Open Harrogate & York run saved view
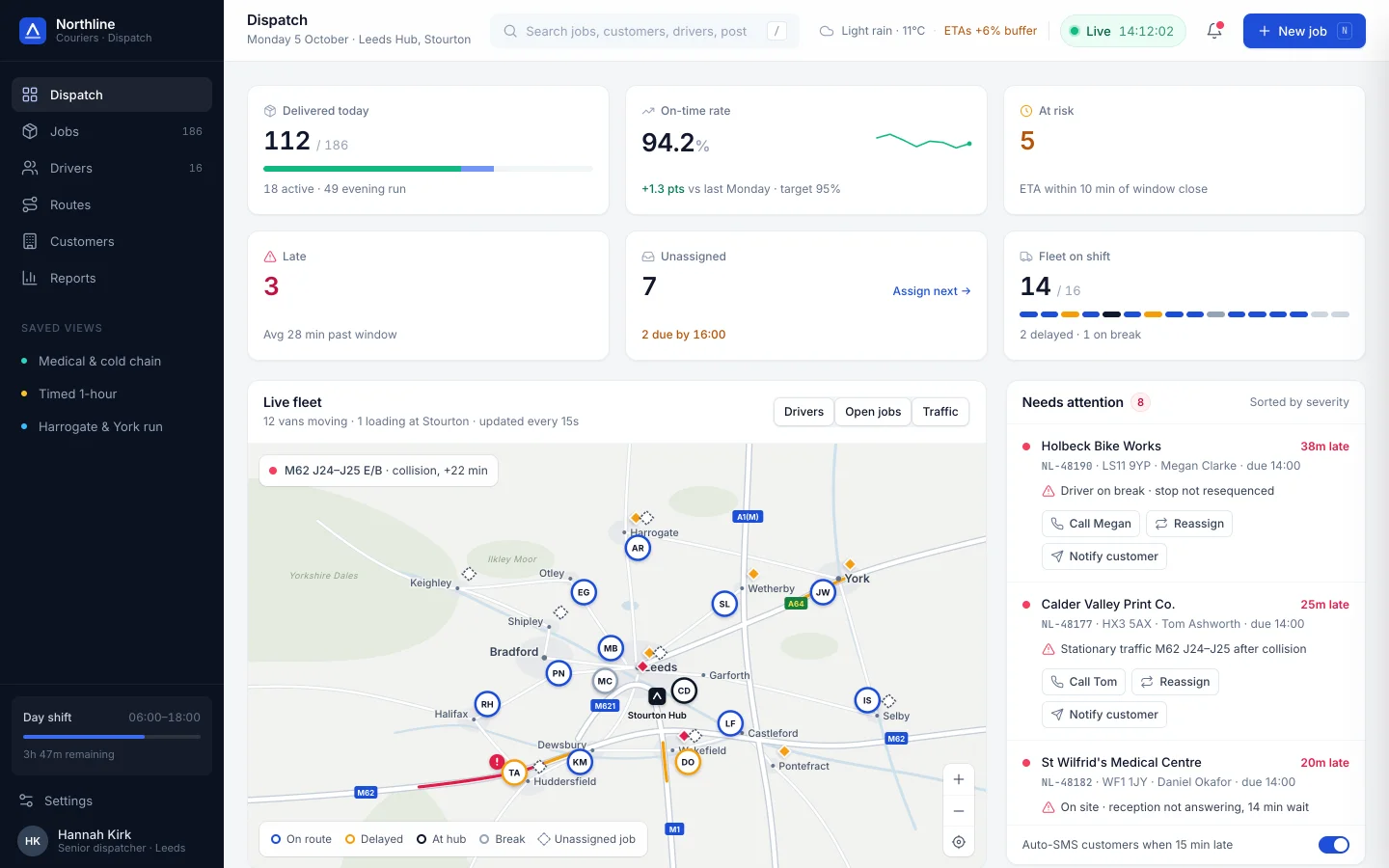The width and height of the screenshot is (1389, 868). click(x=112, y=426)
